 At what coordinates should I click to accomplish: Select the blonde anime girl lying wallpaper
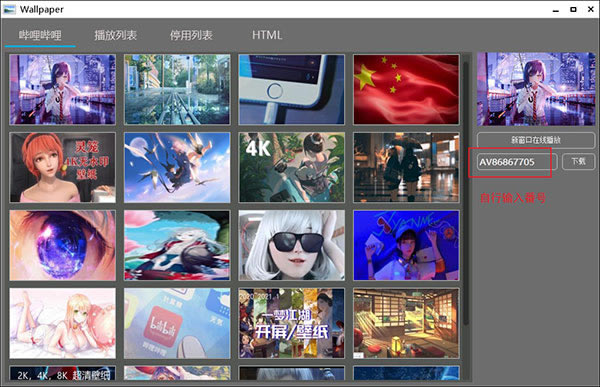[62, 323]
